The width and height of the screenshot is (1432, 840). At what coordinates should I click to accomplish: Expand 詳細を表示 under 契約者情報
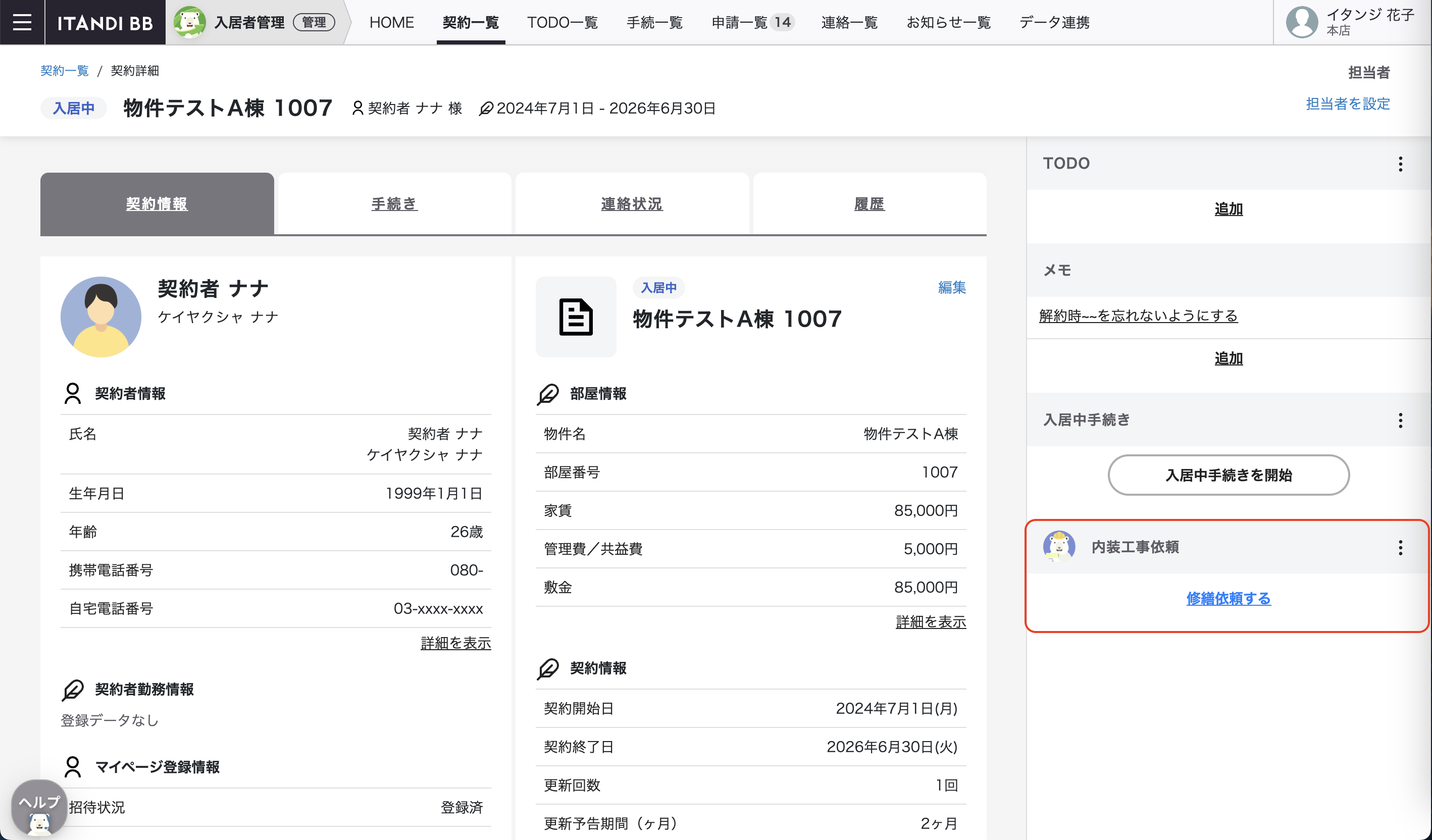(455, 643)
